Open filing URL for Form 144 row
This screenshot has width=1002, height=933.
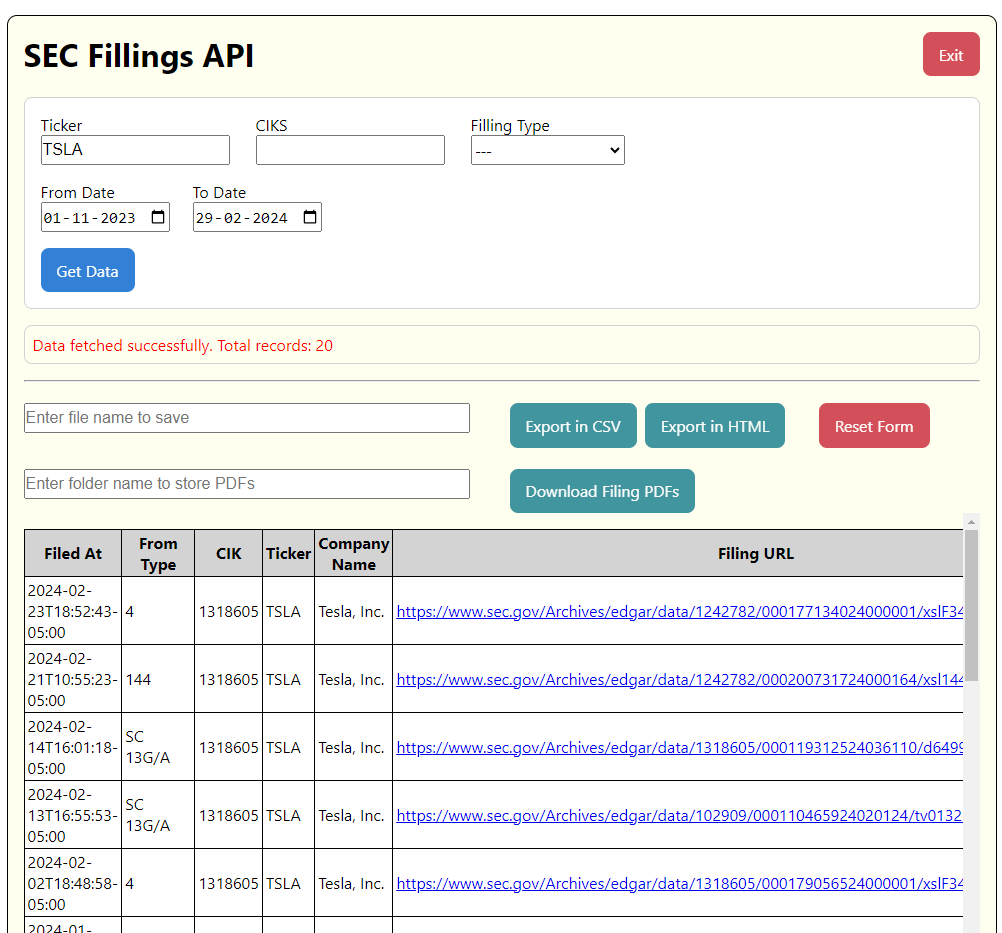pyautogui.click(x=679, y=679)
